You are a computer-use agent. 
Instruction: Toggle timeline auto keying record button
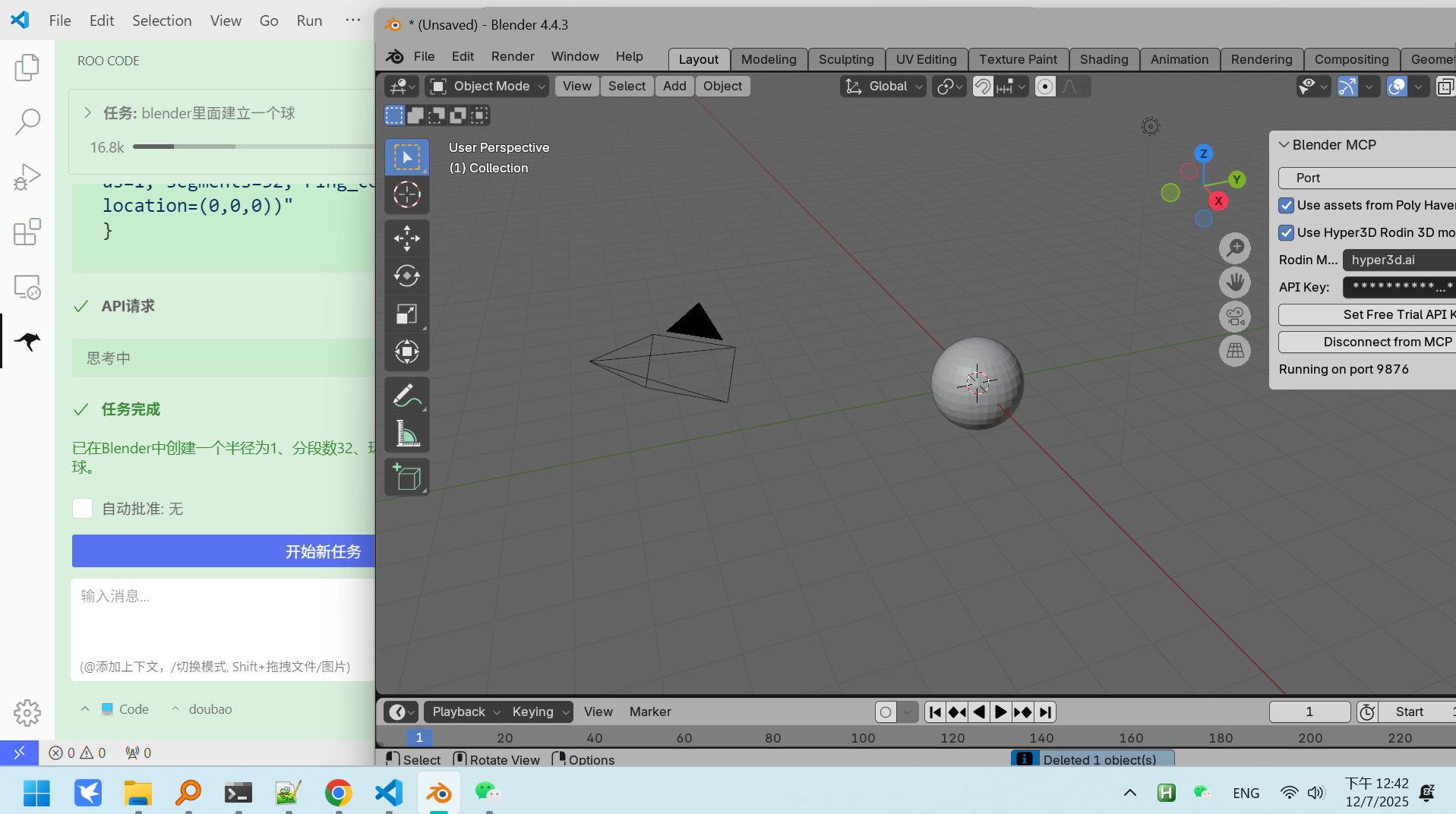pos(886,712)
